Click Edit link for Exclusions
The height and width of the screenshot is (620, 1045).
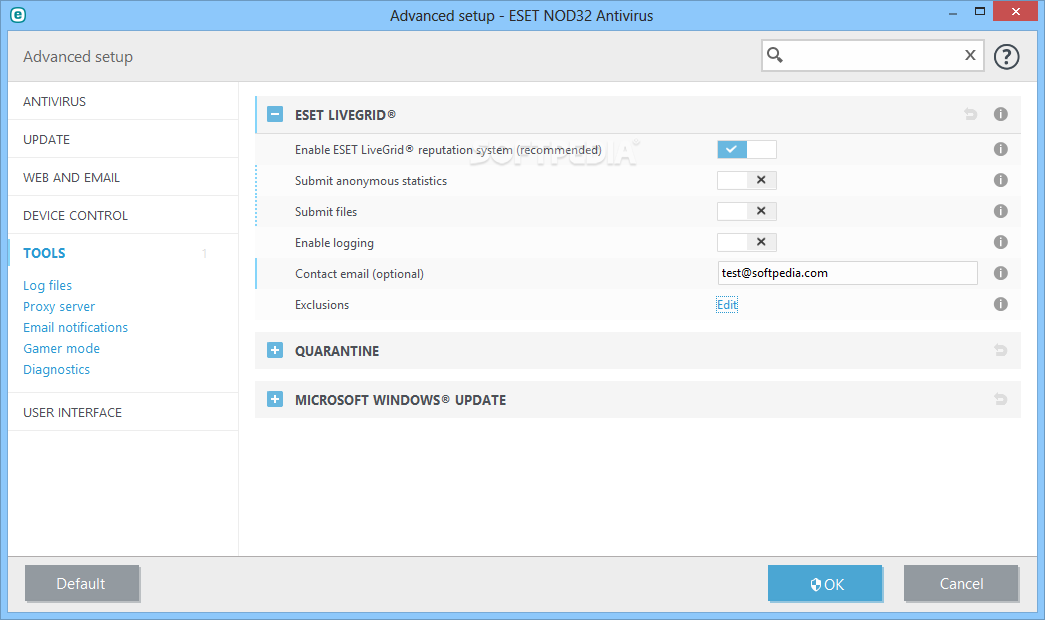click(726, 305)
